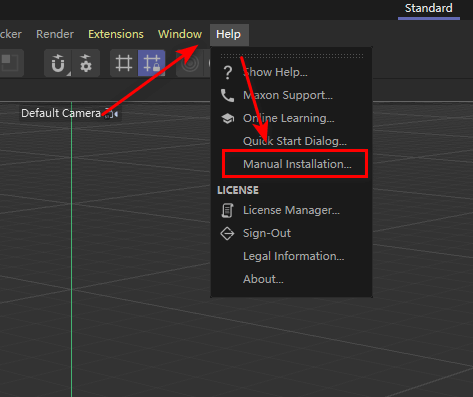Viewport: 473px width, 397px height.
Task: Click the question mark Show Help icon
Action: (x=228, y=72)
